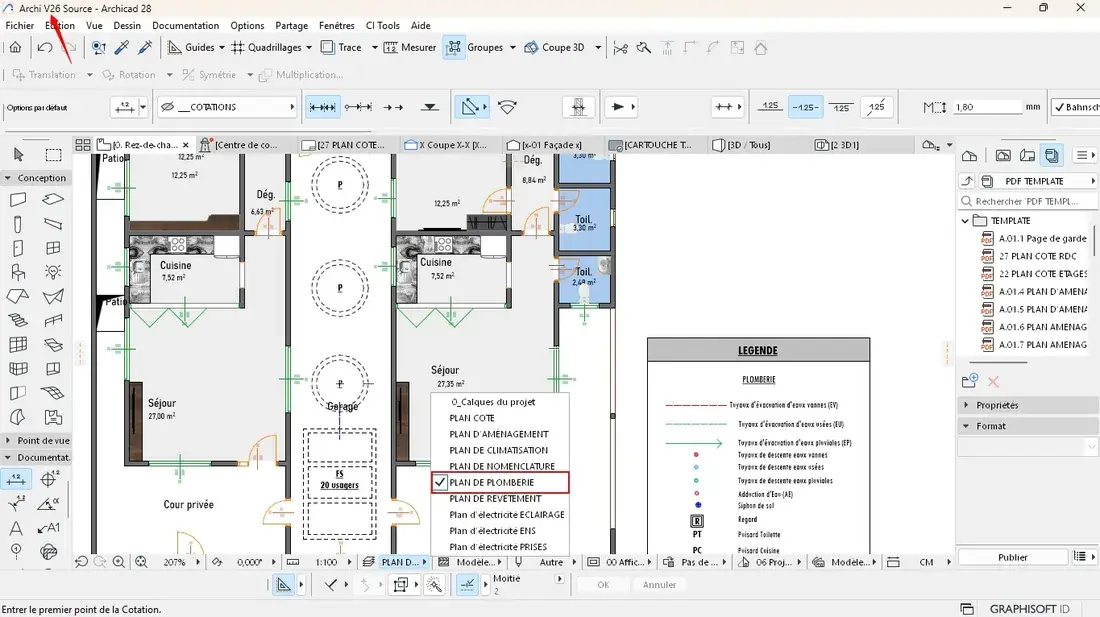Click the Options par défaut button

pyautogui.click(x=37, y=108)
